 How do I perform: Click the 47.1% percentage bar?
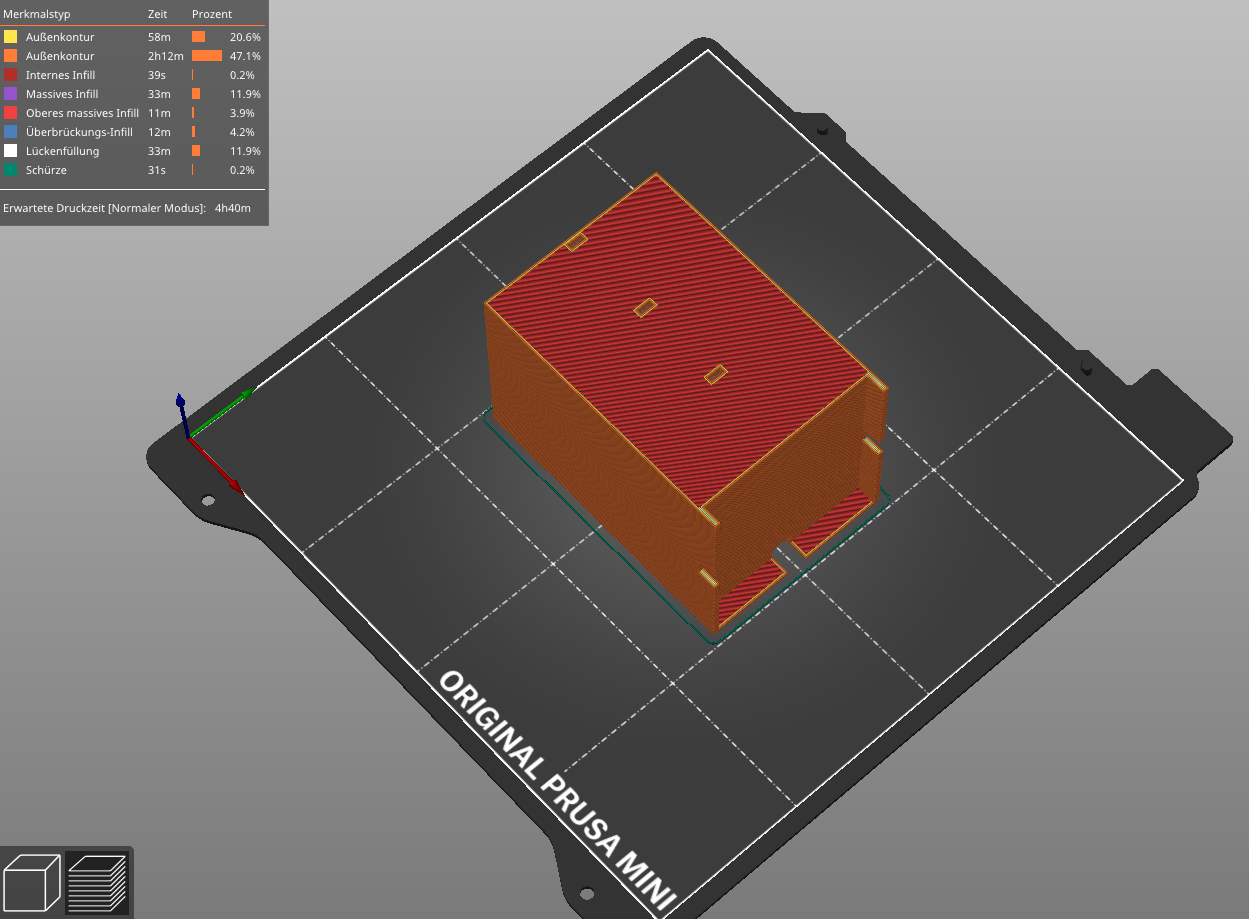pyautogui.click(x=207, y=56)
